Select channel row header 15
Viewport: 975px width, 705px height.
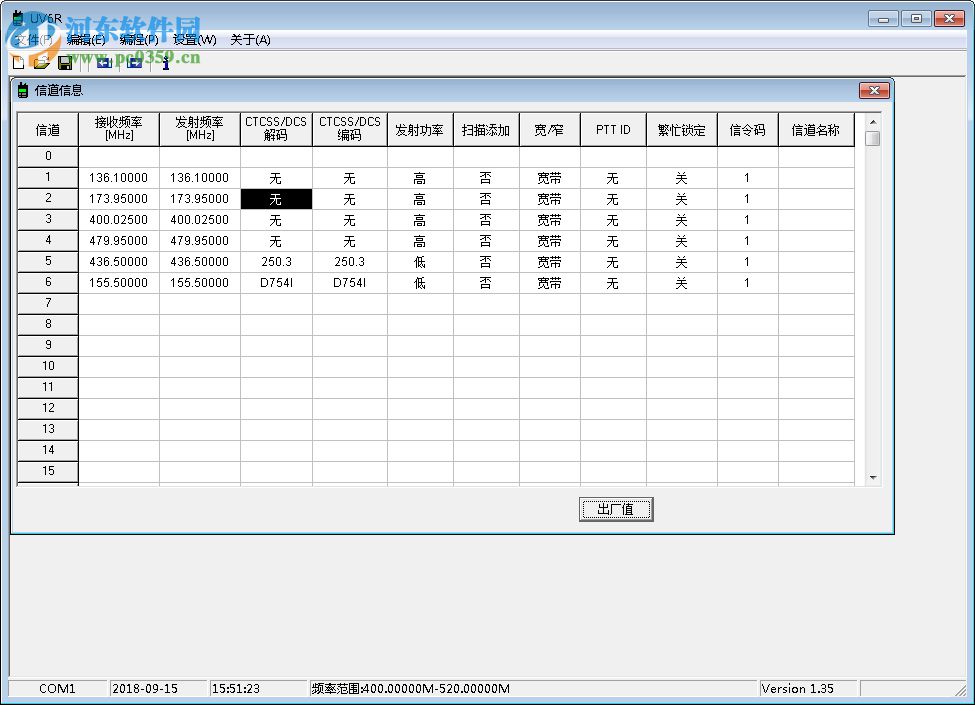tap(48, 472)
